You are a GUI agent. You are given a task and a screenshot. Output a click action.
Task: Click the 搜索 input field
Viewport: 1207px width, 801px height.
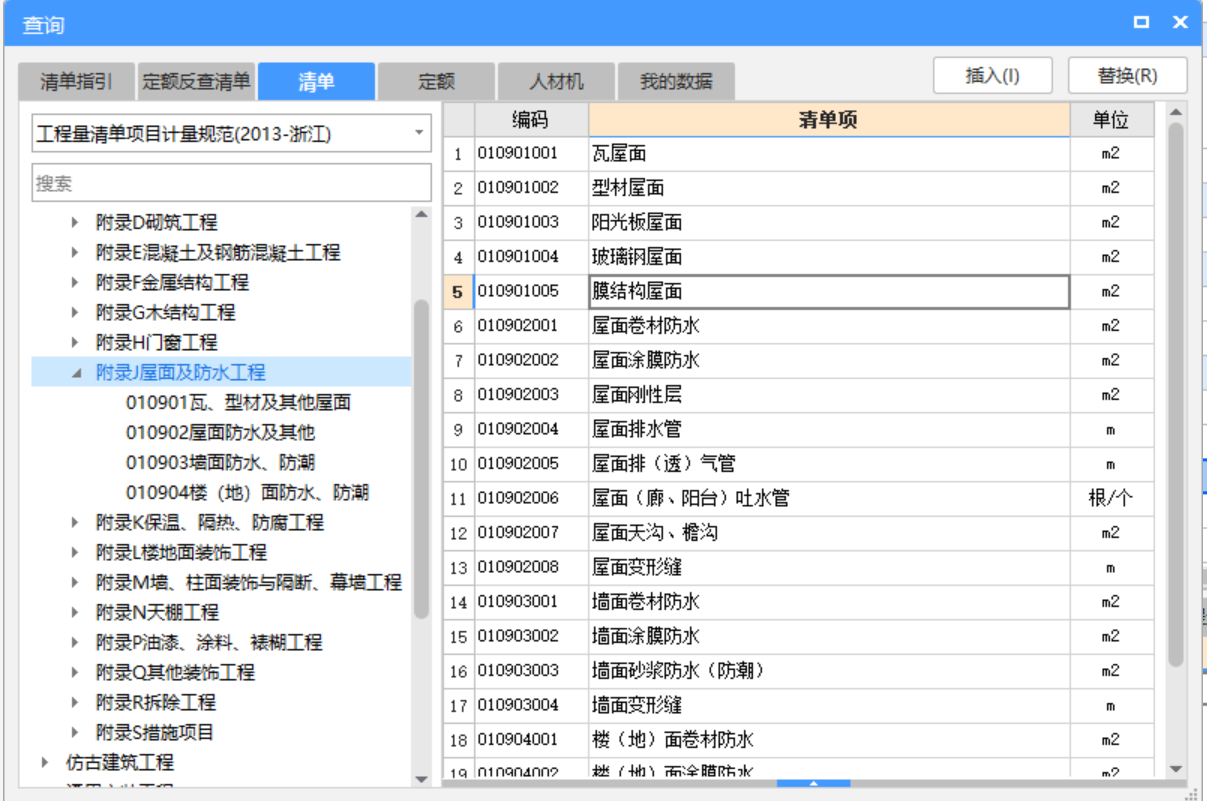(231, 183)
